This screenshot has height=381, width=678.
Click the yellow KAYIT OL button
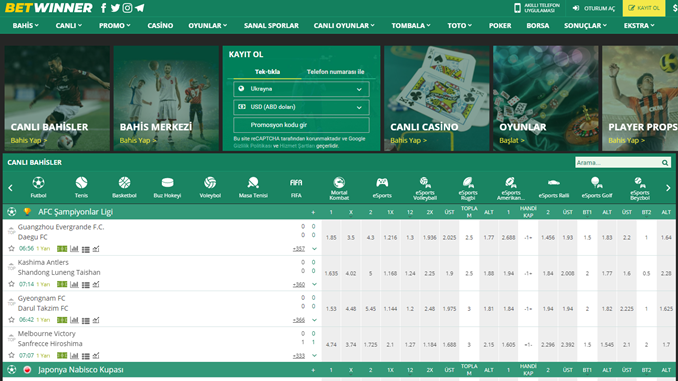644,8
